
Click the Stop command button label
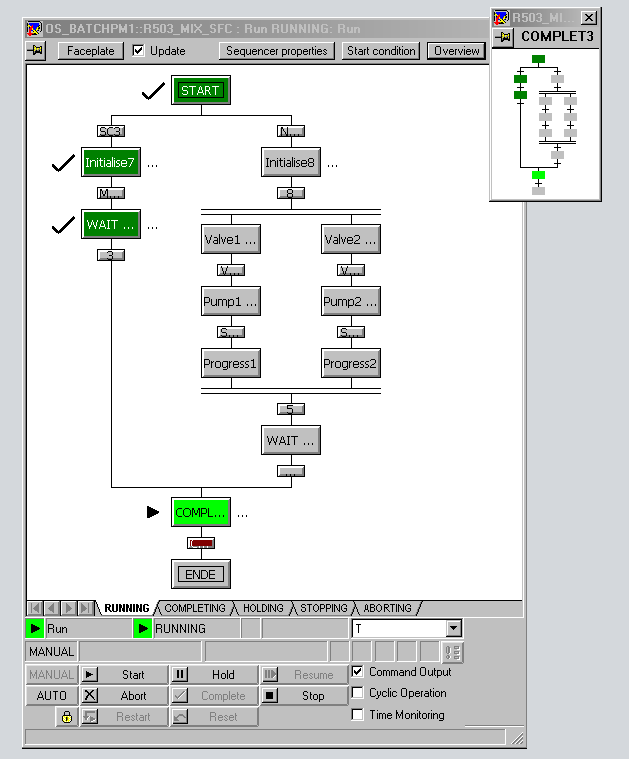point(313,696)
